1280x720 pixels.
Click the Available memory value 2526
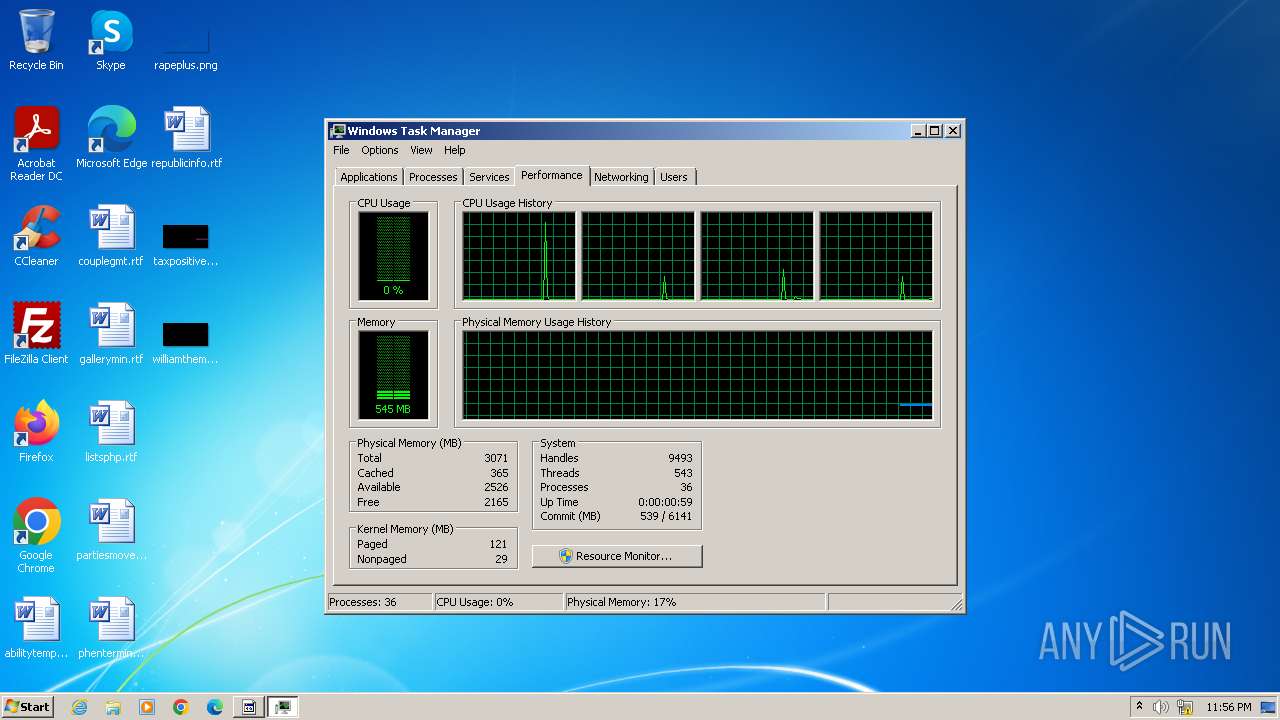(496, 487)
